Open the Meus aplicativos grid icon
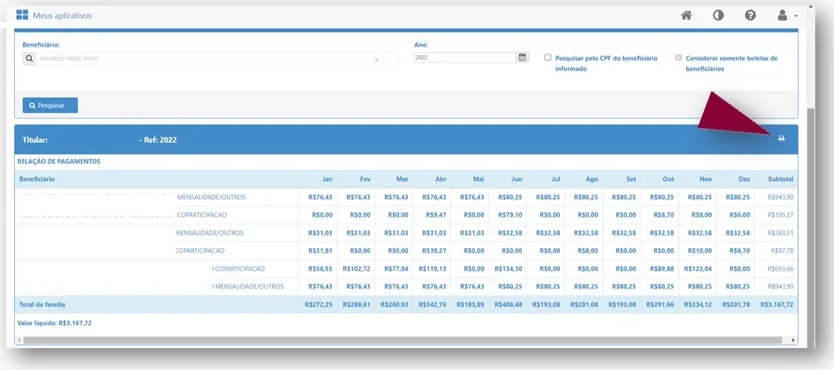The image size is (834, 370). click(x=22, y=15)
